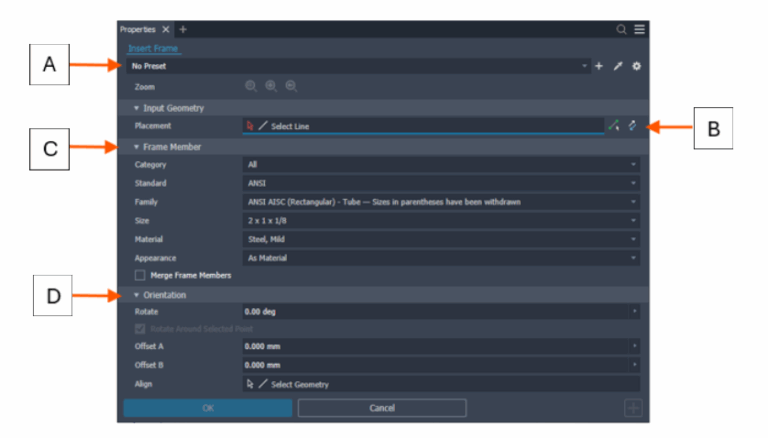This screenshot has height=438, width=768.
Task: Open the Rotate field arrow flyout
Action: pyautogui.click(x=634, y=312)
